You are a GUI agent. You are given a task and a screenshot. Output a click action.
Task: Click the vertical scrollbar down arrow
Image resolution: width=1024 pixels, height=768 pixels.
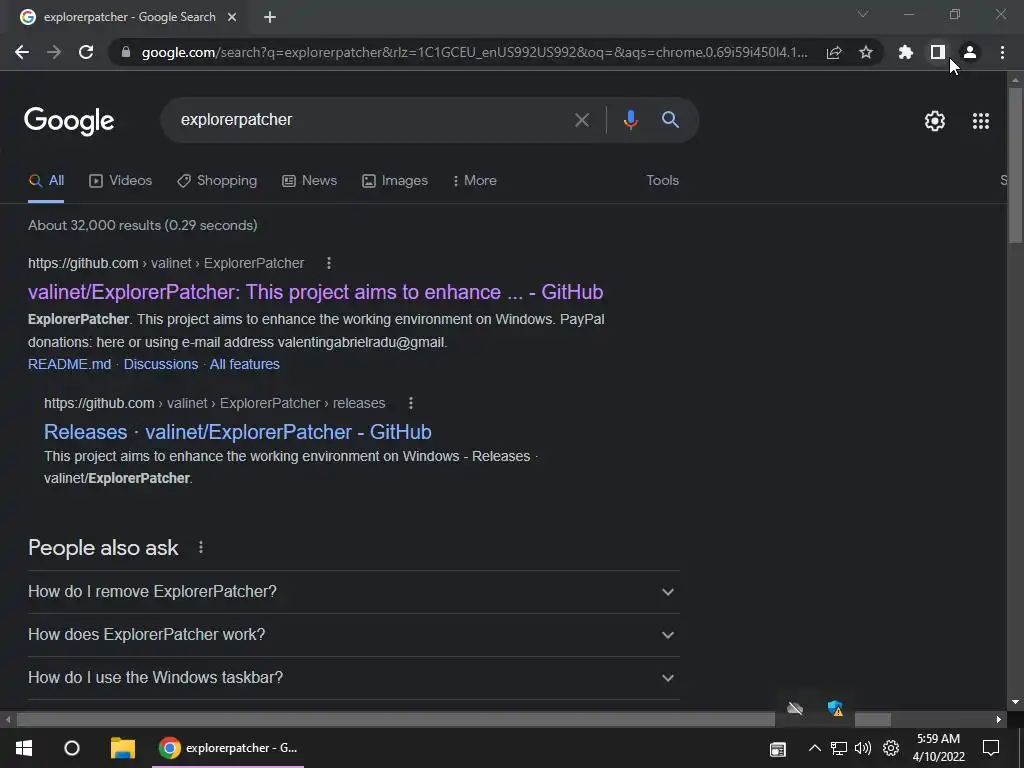pyautogui.click(x=1015, y=703)
